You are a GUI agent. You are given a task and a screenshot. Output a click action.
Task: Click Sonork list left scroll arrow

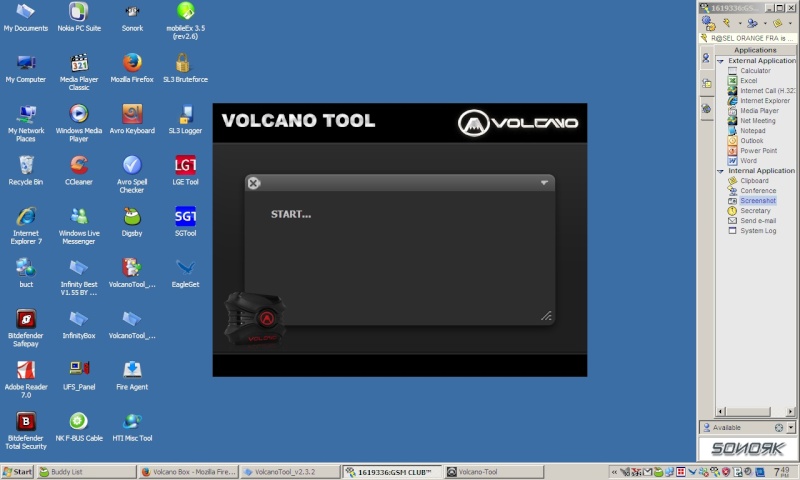pos(720,412)
